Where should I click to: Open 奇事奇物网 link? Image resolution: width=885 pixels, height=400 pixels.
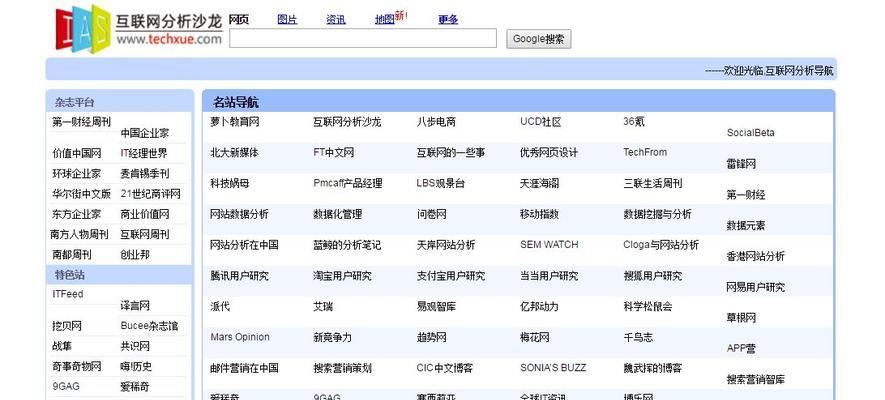coord(77,367)
